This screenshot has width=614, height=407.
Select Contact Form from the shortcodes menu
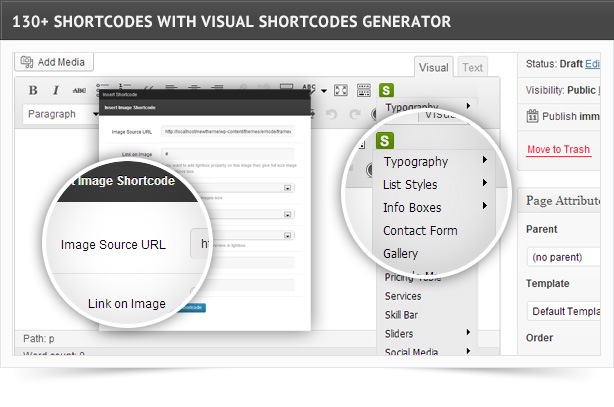pyautogui.click(x=420, y=230)
